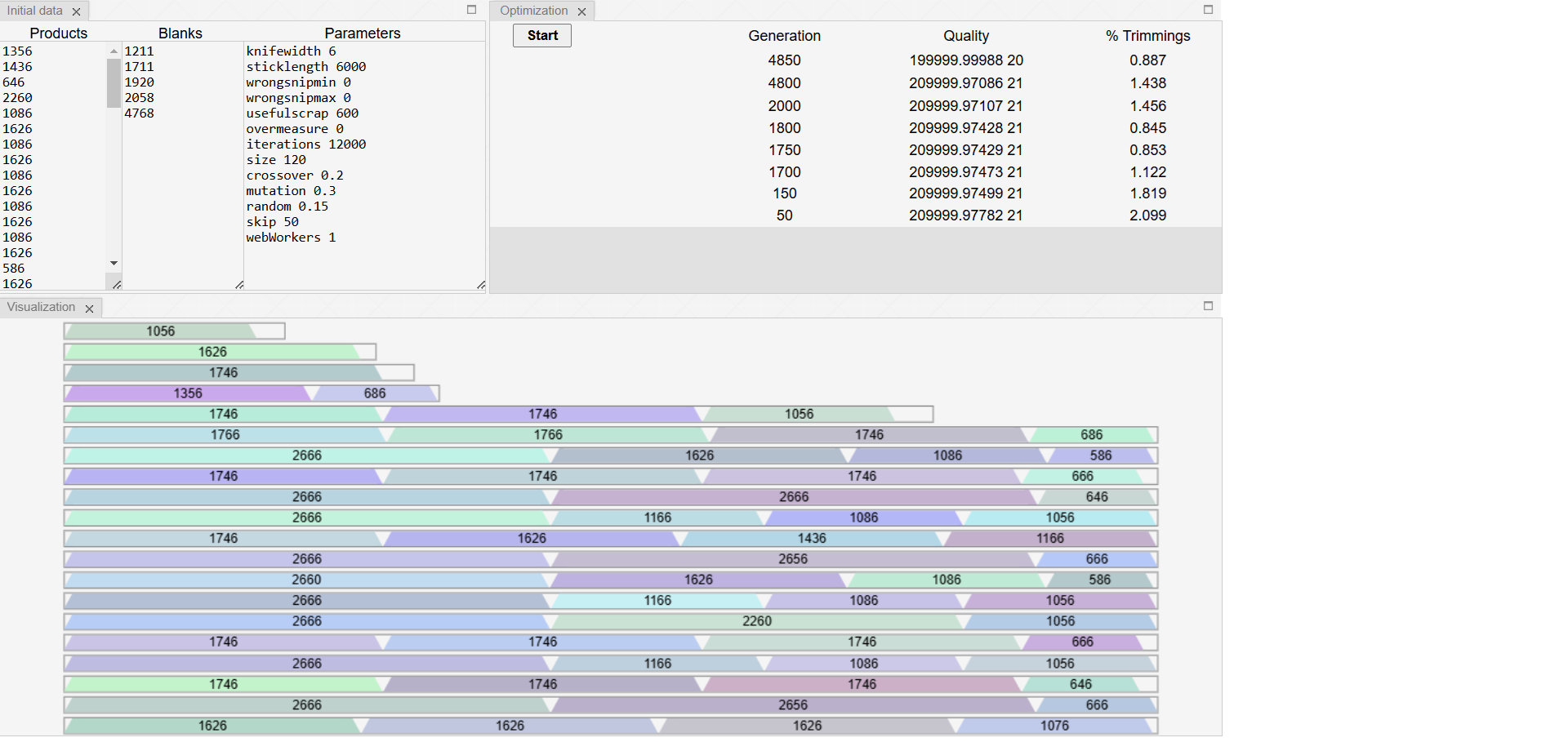Click the skip 50 parameter line

[272, 222]
